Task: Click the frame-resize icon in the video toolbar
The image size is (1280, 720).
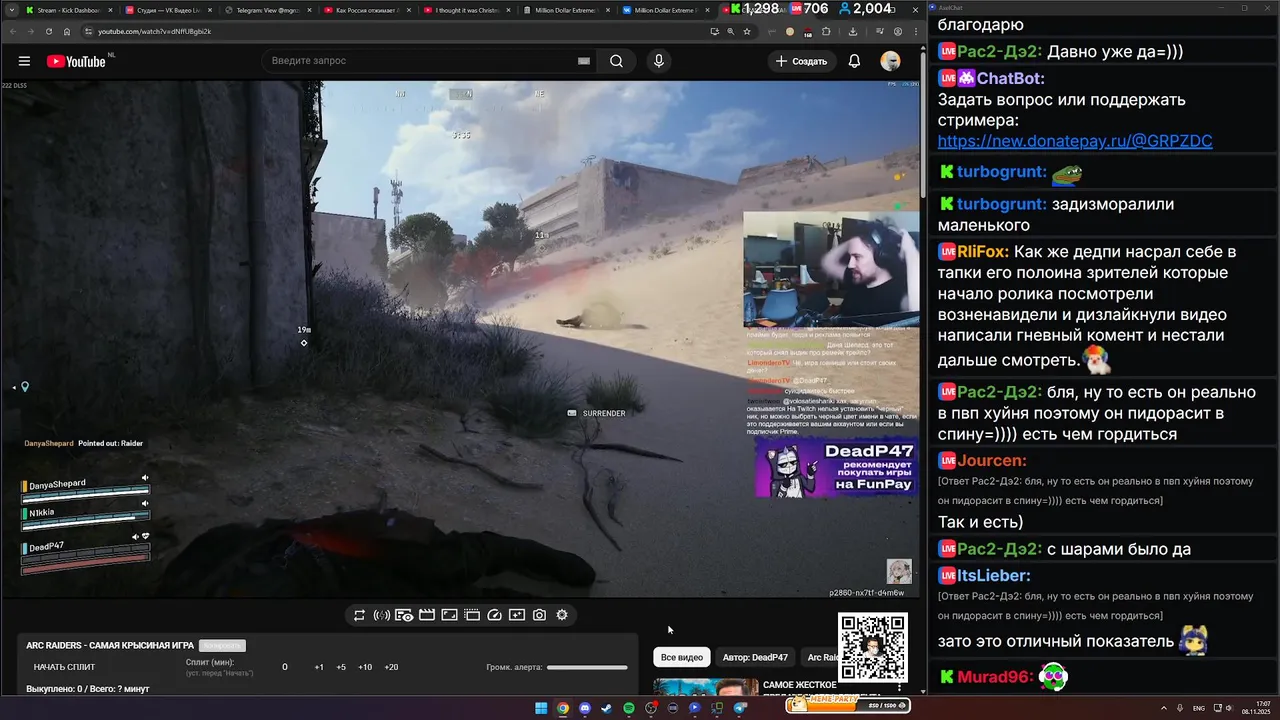Action: coord(450,615)
